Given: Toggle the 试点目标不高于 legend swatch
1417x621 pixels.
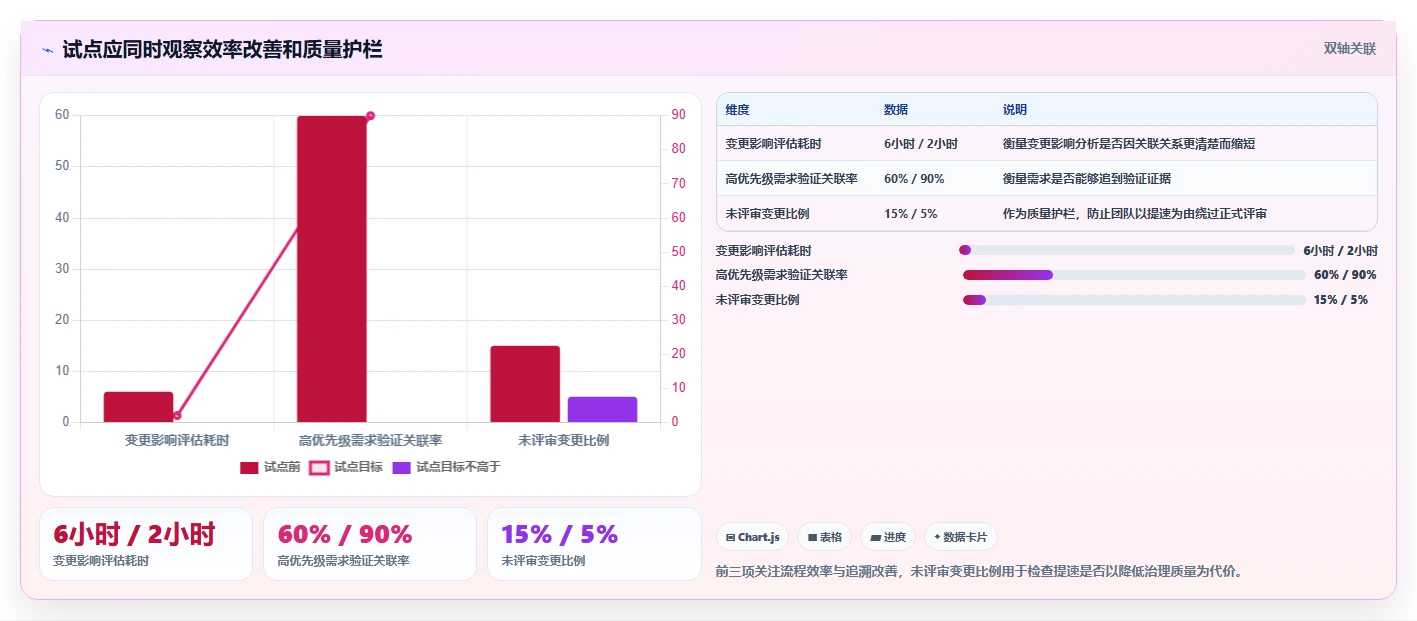Looking at the screenshot, I should tap(401, 467).
